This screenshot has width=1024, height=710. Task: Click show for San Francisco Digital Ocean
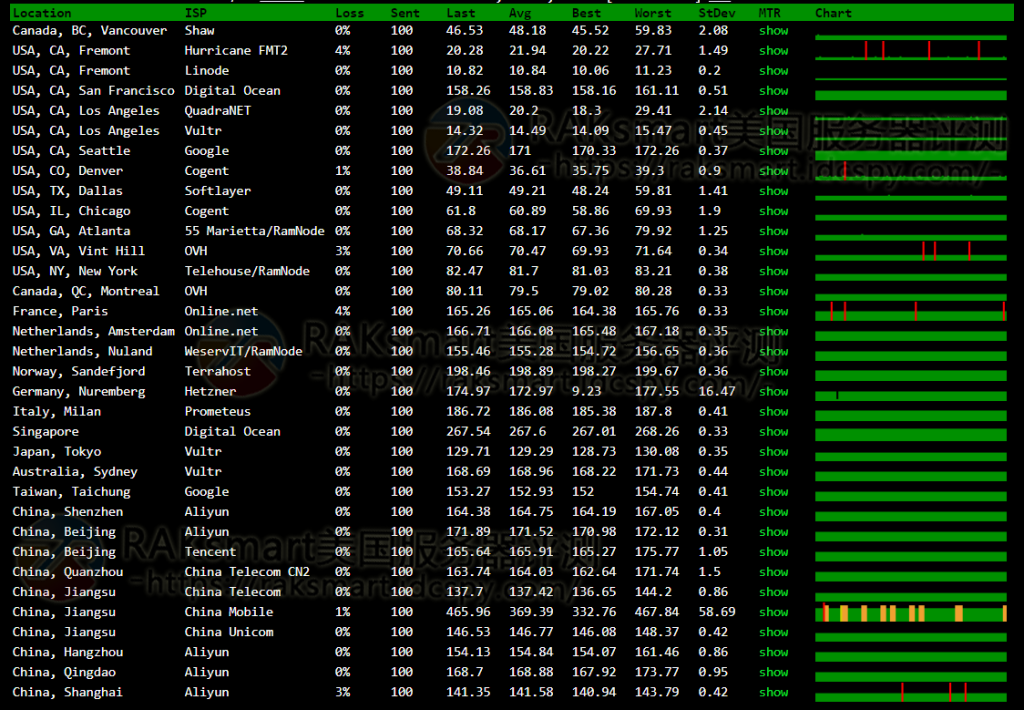(773, 91)
